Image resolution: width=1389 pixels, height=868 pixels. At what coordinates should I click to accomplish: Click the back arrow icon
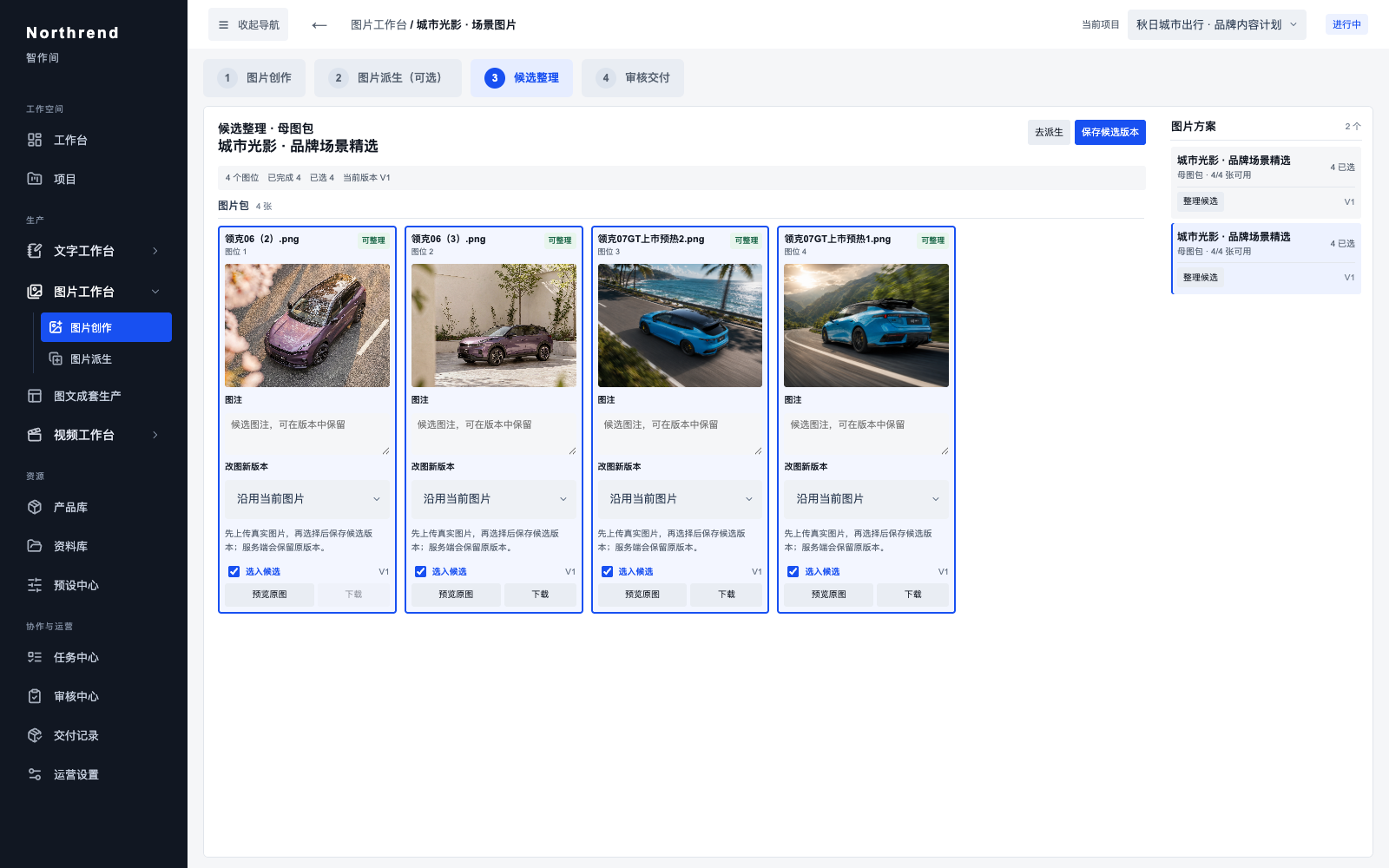coord(319,25)
